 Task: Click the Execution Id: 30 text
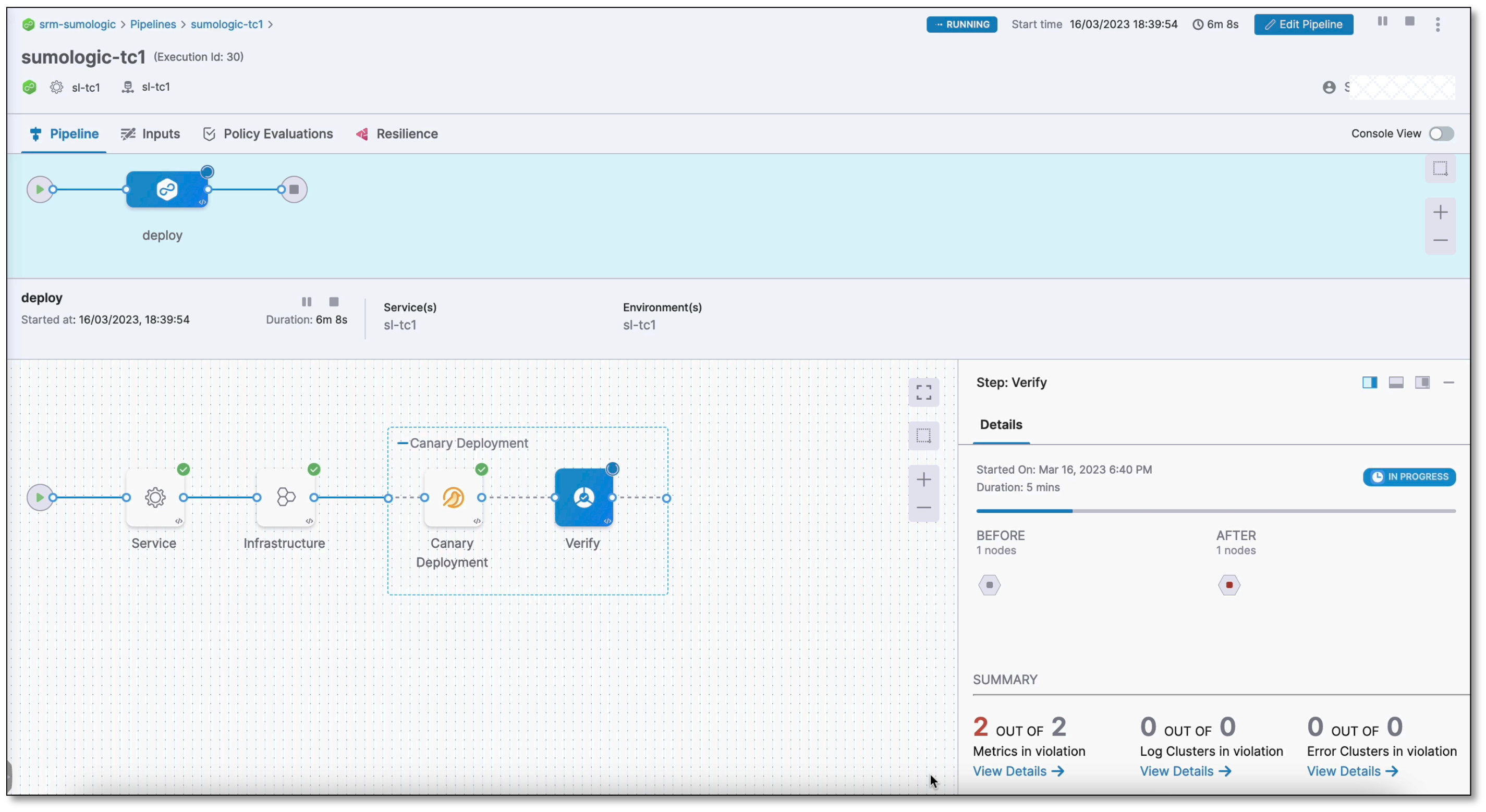[x=199, y=56]
